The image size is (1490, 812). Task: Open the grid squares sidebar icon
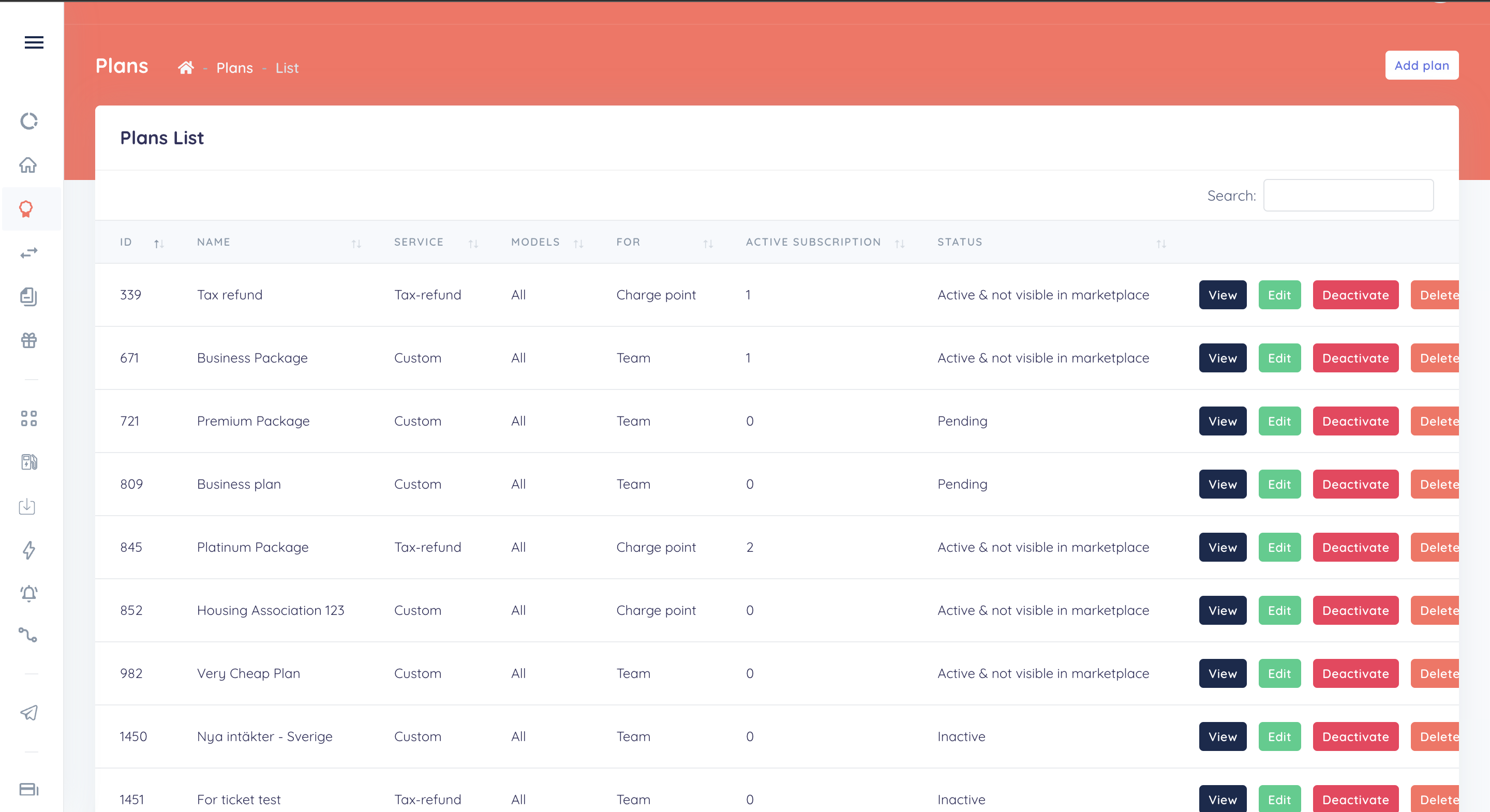point(28,418)
